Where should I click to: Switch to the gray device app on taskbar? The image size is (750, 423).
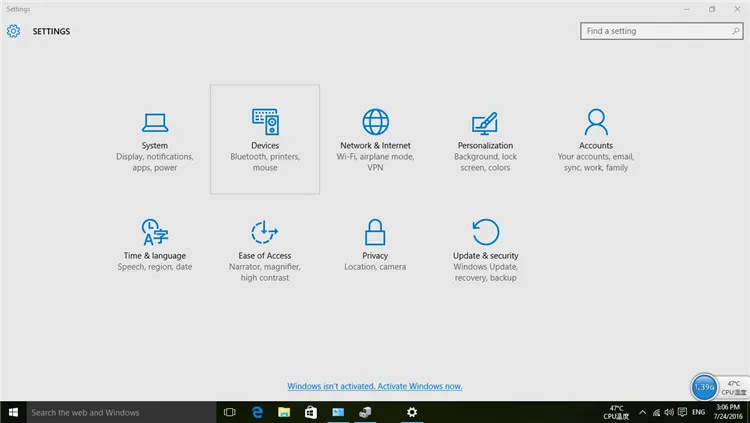365,412
